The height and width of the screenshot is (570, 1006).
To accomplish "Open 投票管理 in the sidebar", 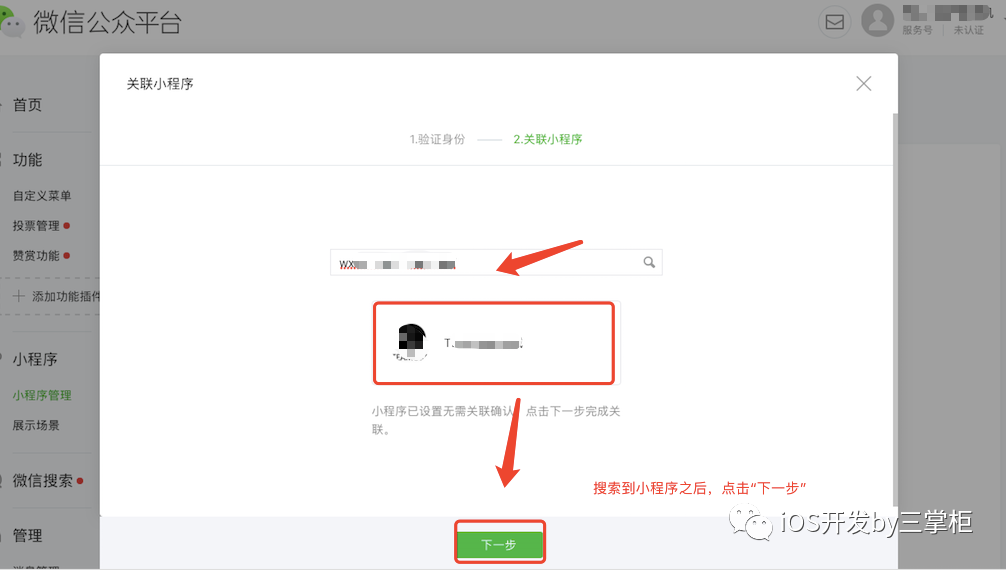I will tap(37, 226).
